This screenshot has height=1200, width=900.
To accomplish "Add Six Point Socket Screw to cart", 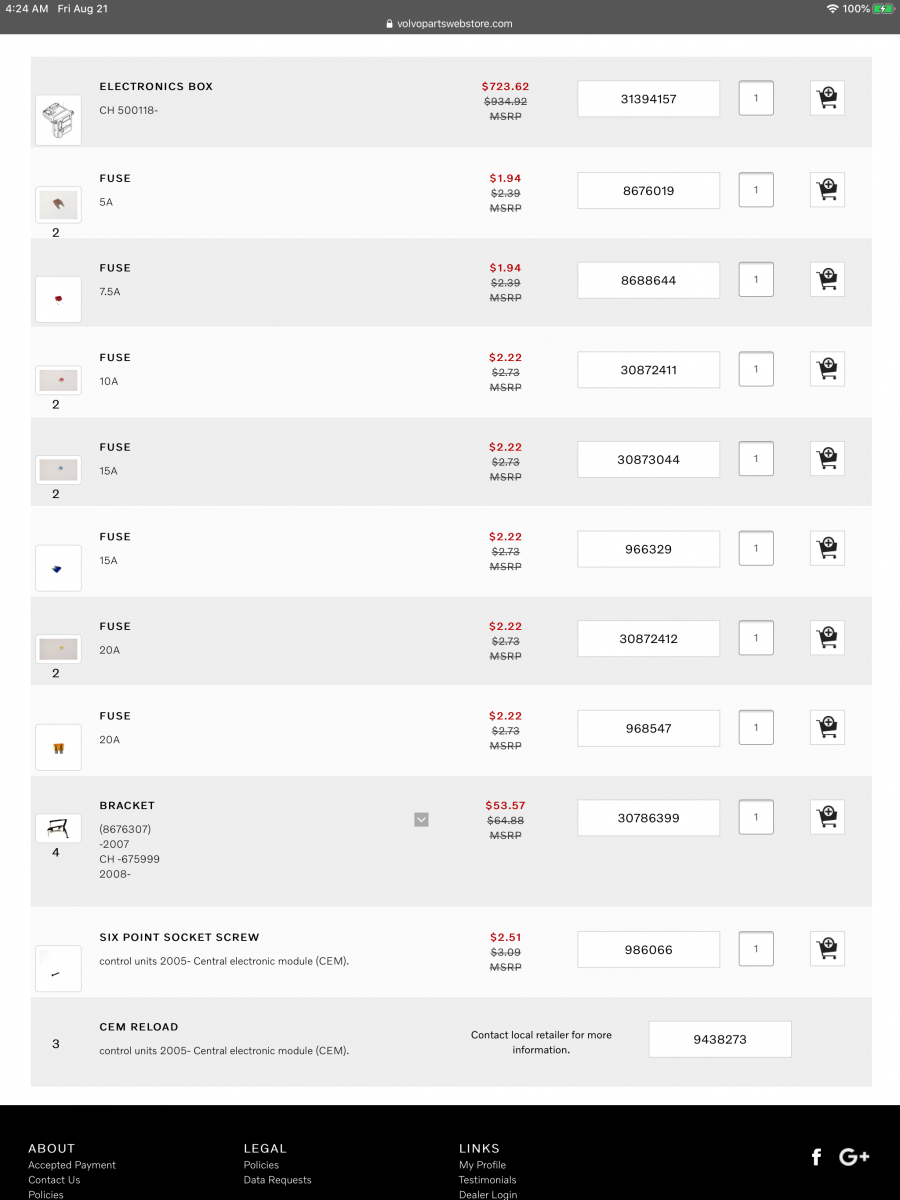I will point(827,949).
